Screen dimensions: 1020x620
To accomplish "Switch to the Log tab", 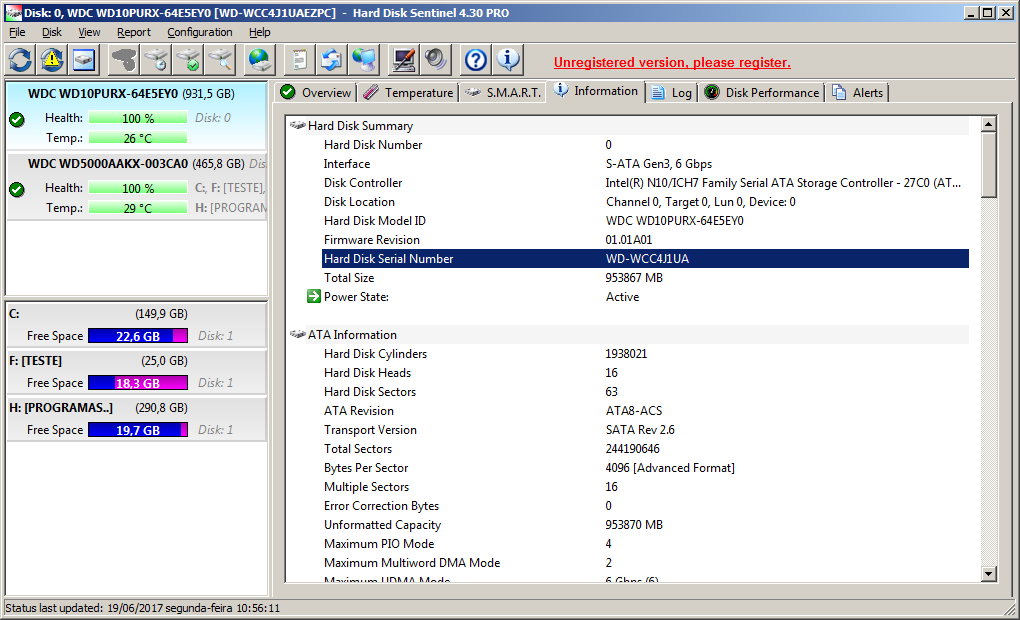I will tap(673, 92).
